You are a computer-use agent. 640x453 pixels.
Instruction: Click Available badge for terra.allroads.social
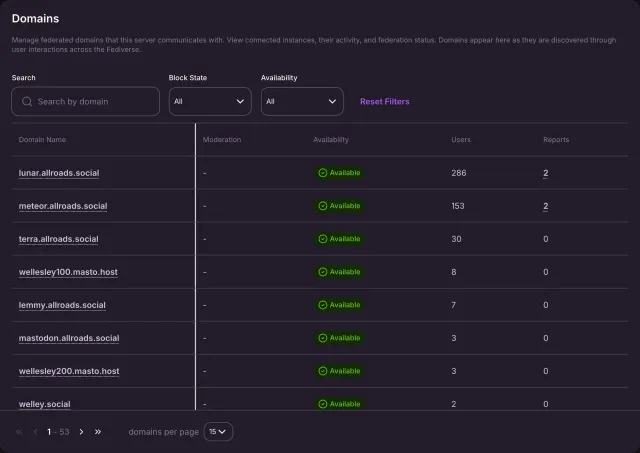[x=339, y=239]
